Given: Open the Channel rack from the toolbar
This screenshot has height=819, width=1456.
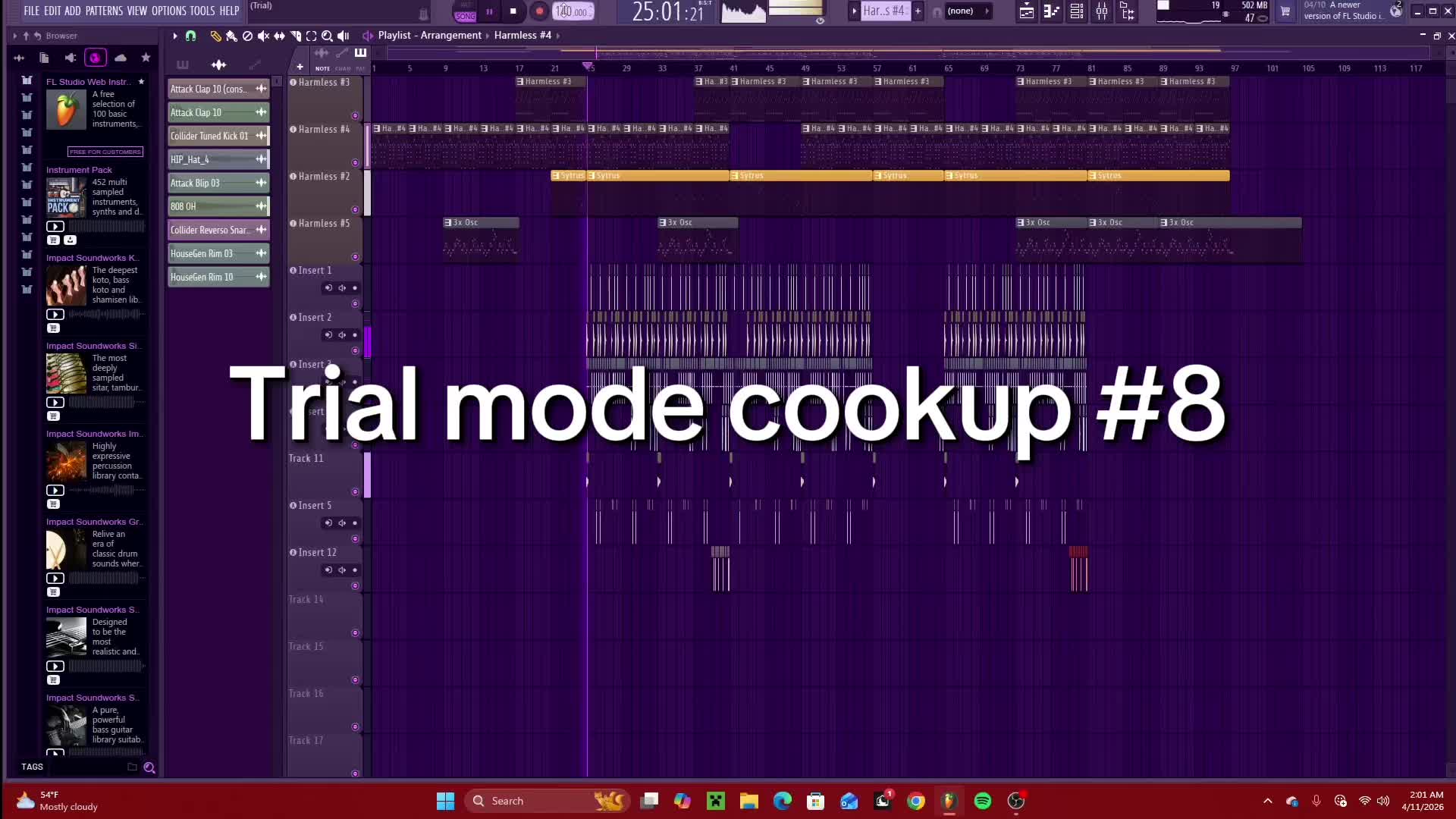Looking at the screenshot, I should pyautogui.click(x=1077, y=11).
